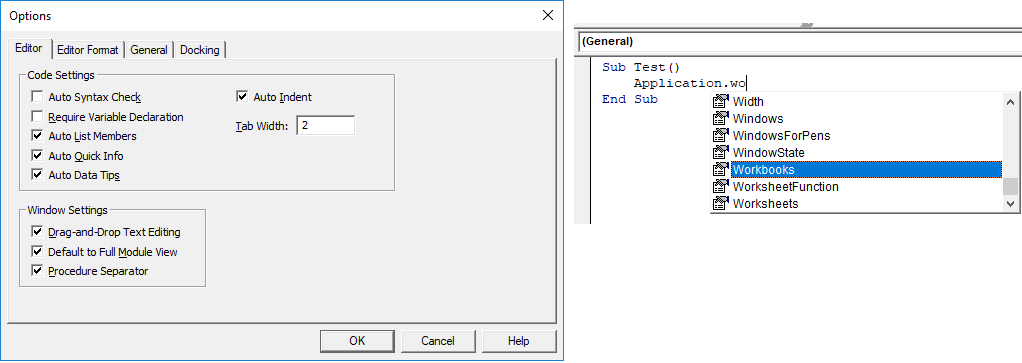The width and height of the screenshot is (1022, 363).
Task: Toggle Auto Data Tips checkbox
Action: [36, 175]
